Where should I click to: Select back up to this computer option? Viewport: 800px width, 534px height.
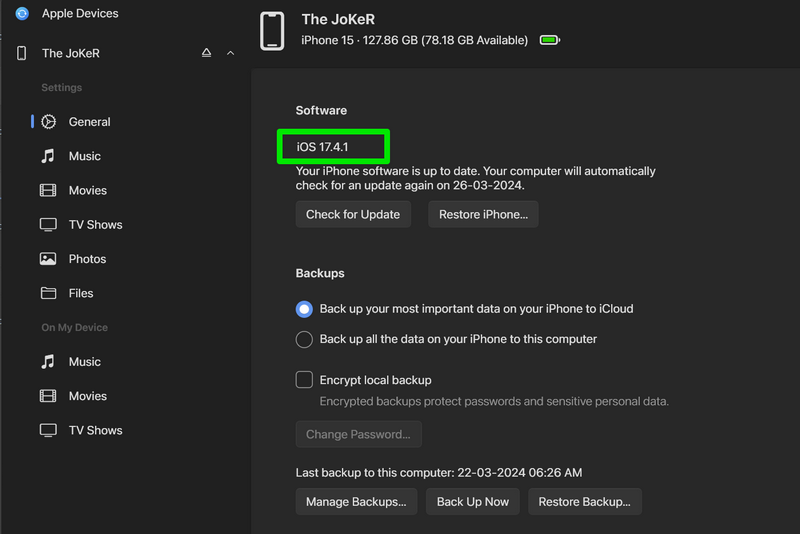pyautogui.click(x=304, y=339)
